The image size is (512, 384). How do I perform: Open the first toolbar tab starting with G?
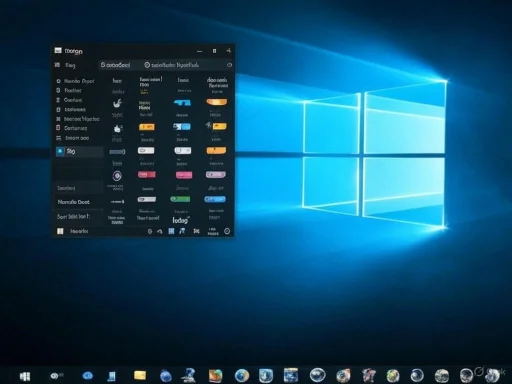115,65
